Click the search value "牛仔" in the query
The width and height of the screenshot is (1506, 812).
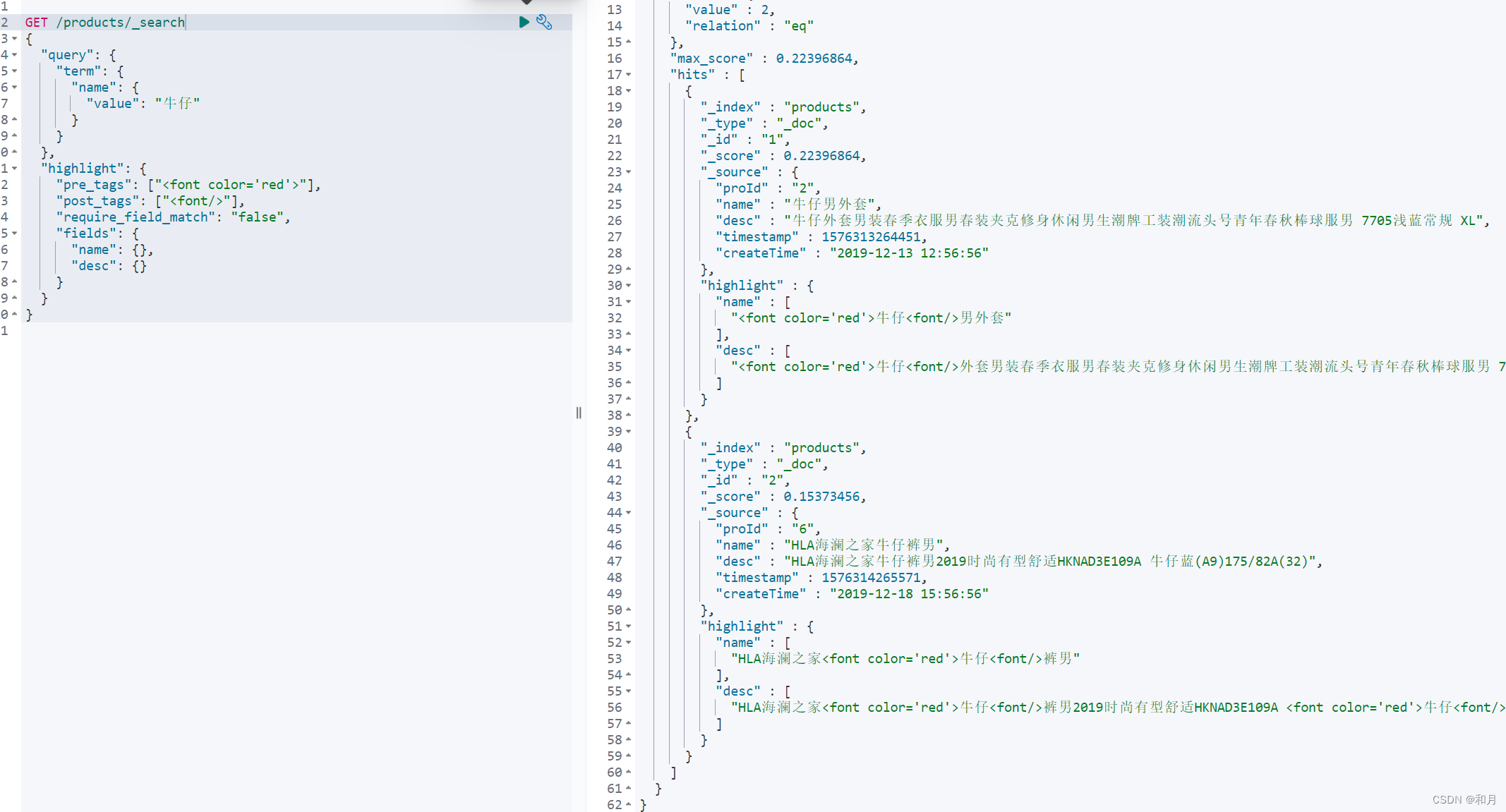(177, 104)
